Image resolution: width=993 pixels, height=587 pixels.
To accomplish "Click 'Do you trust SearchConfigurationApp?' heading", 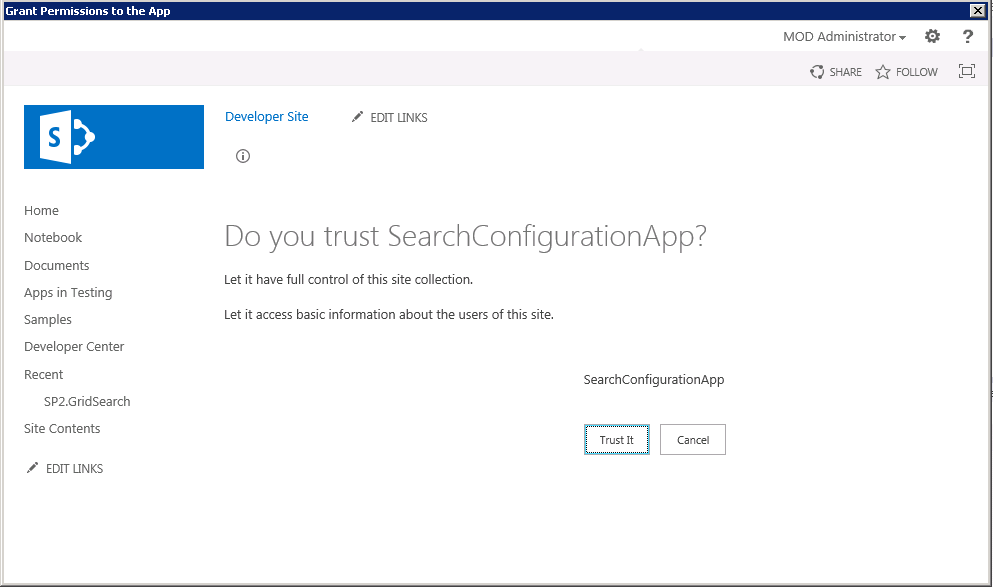I will point(465,236).
